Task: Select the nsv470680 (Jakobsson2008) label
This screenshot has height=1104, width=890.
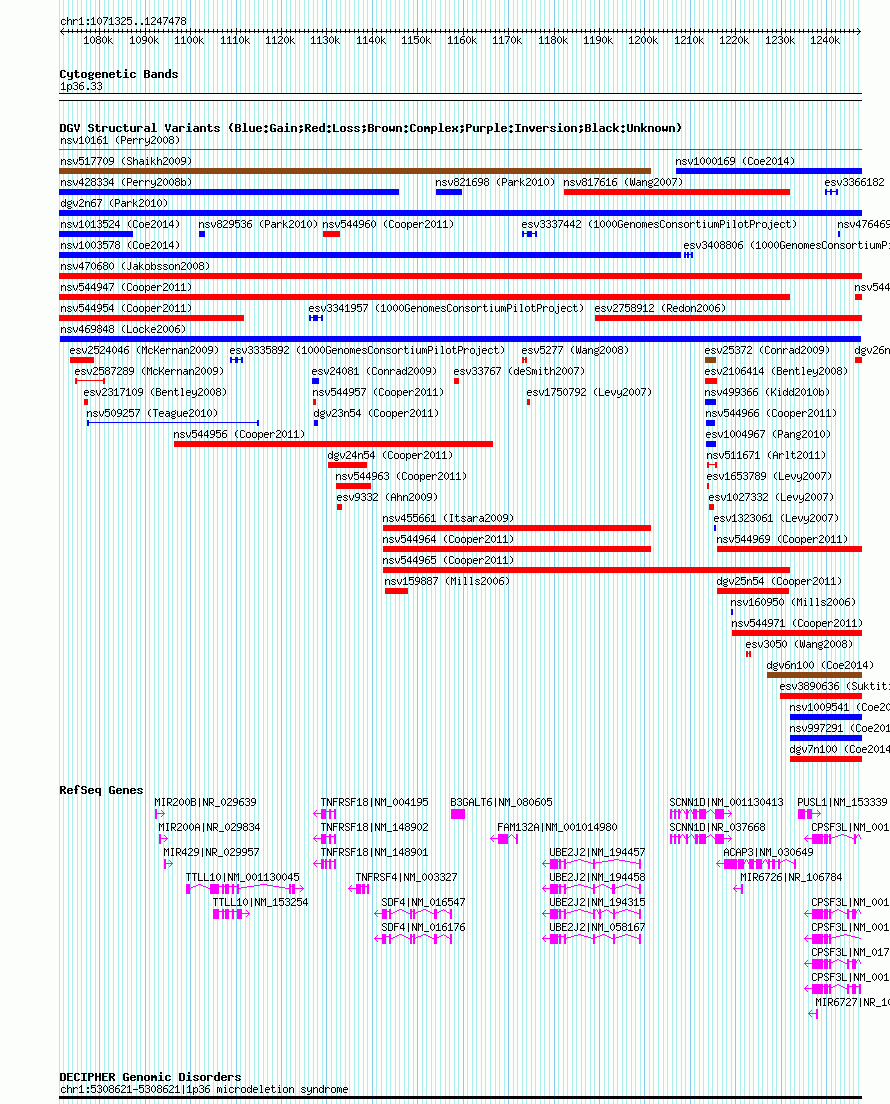Action: [x=135, y=267]
